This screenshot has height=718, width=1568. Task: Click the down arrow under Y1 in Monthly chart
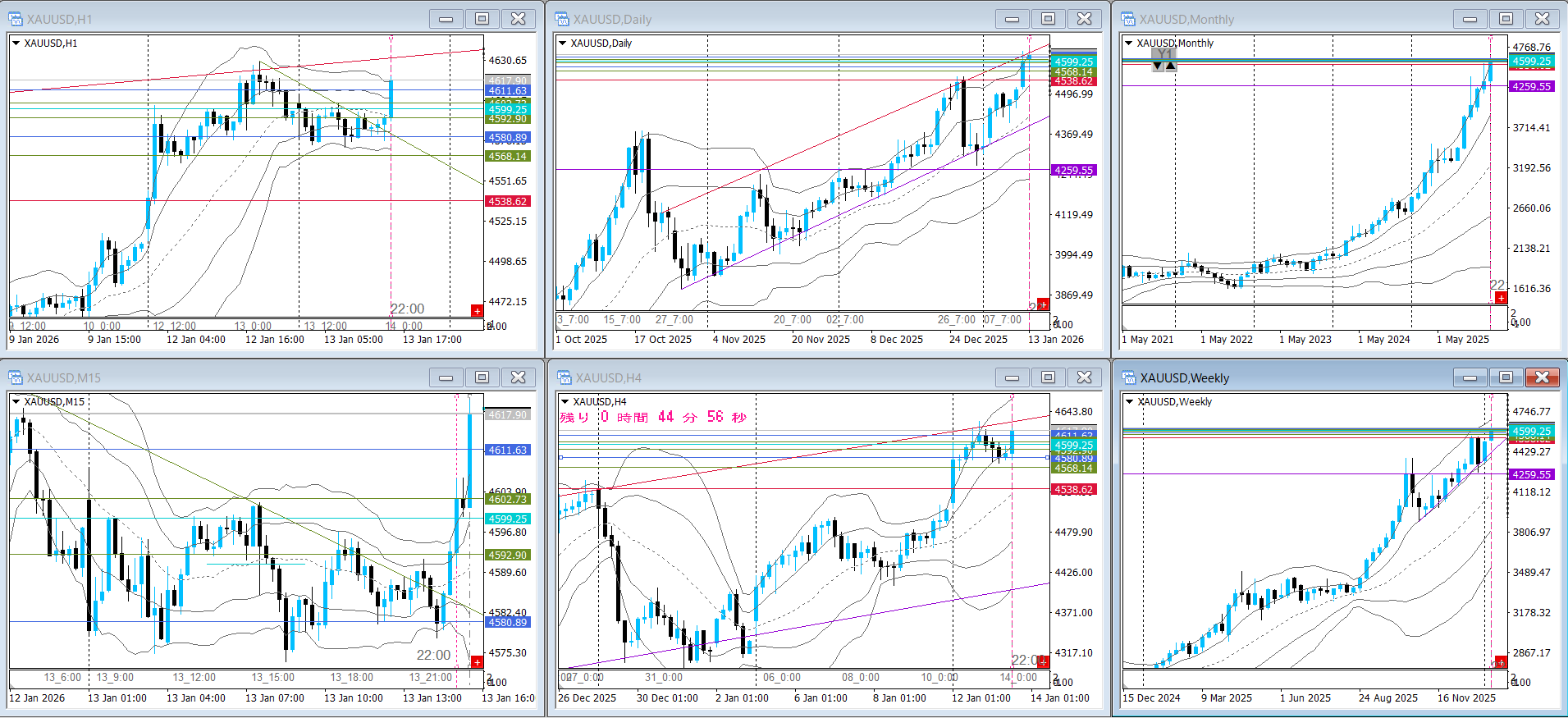[x=1158, y=66]
